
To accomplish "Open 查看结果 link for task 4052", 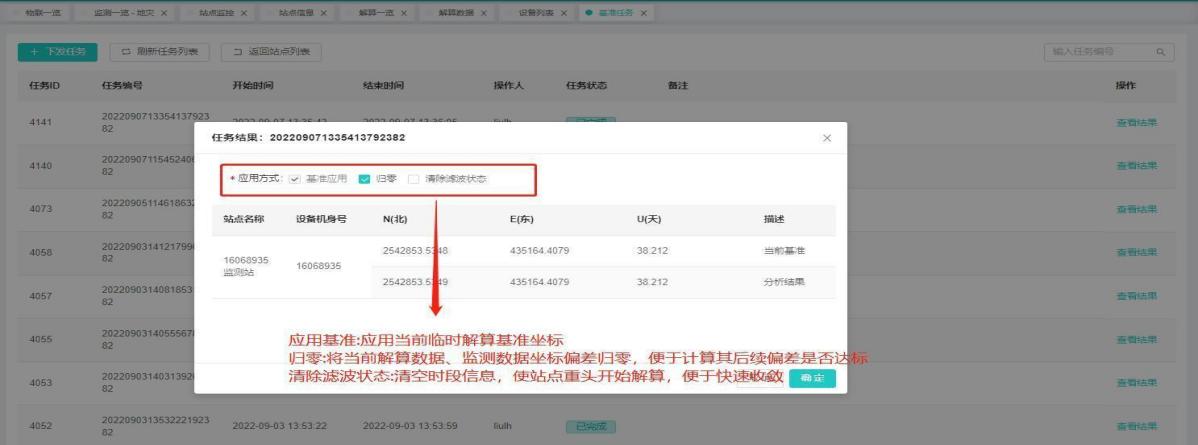I will [x=1136, y=425].
